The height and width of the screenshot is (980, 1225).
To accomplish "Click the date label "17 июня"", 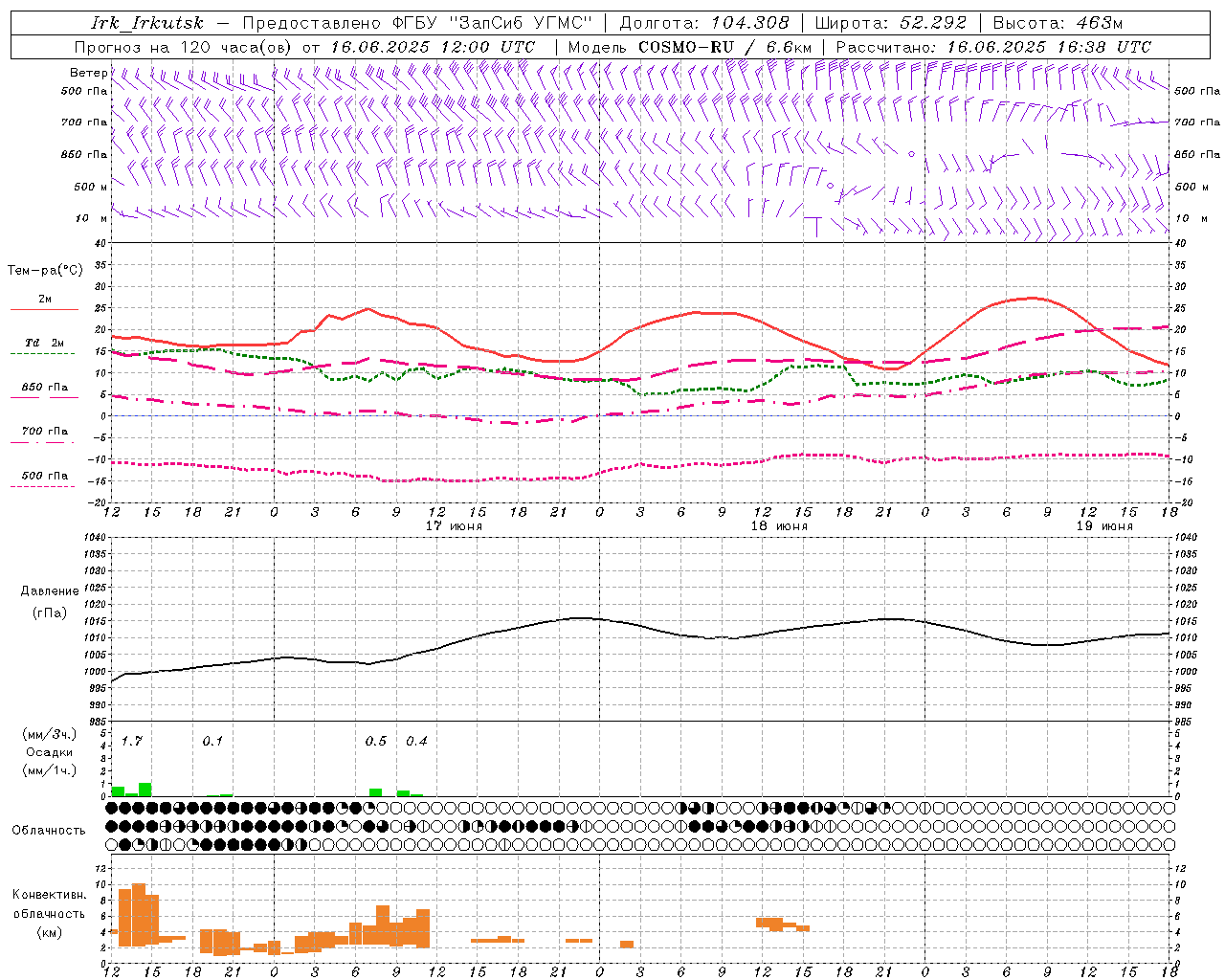I will tap(454, 526).
